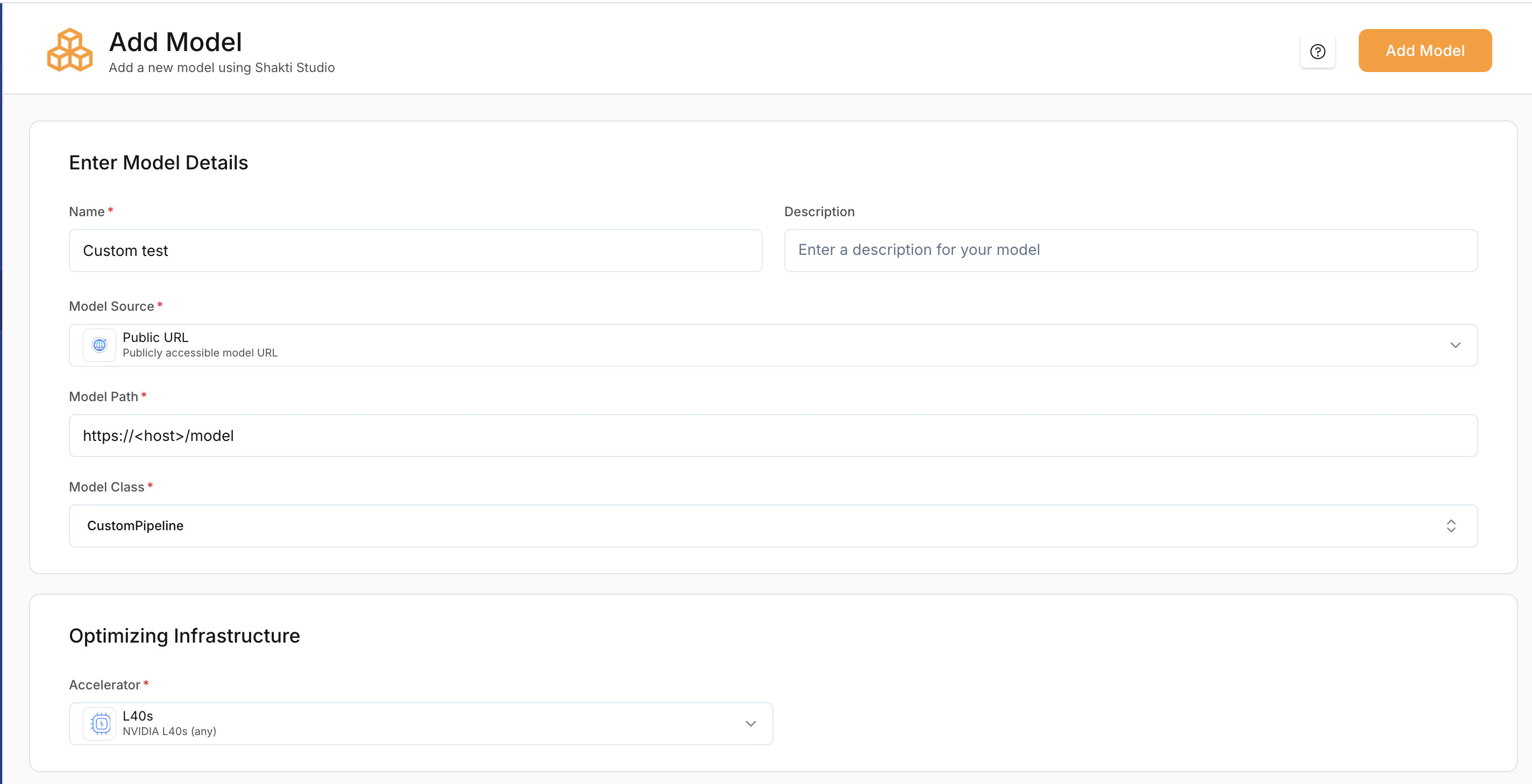1532x784 pixels.
Task: Click the Accelerator field label
Action: coord(105,685)
